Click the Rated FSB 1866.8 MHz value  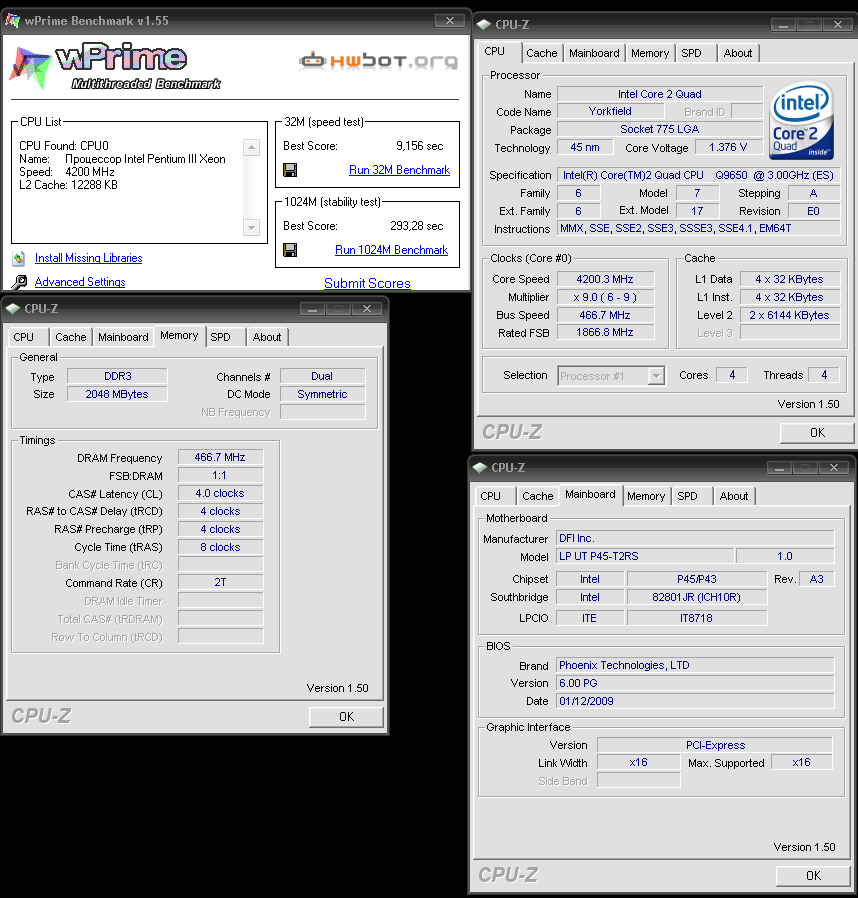coord(605,333)
